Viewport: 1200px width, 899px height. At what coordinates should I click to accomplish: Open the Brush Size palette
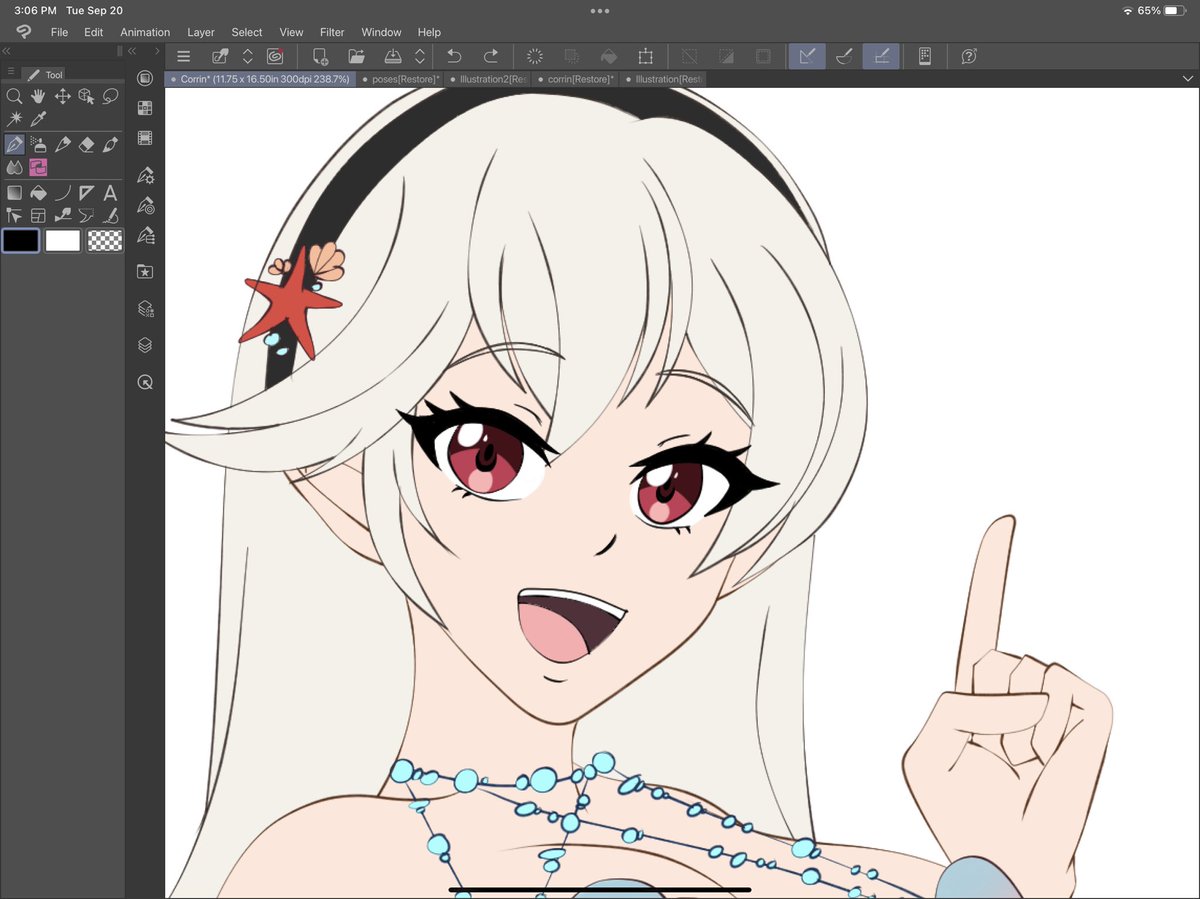coord(145,206)
